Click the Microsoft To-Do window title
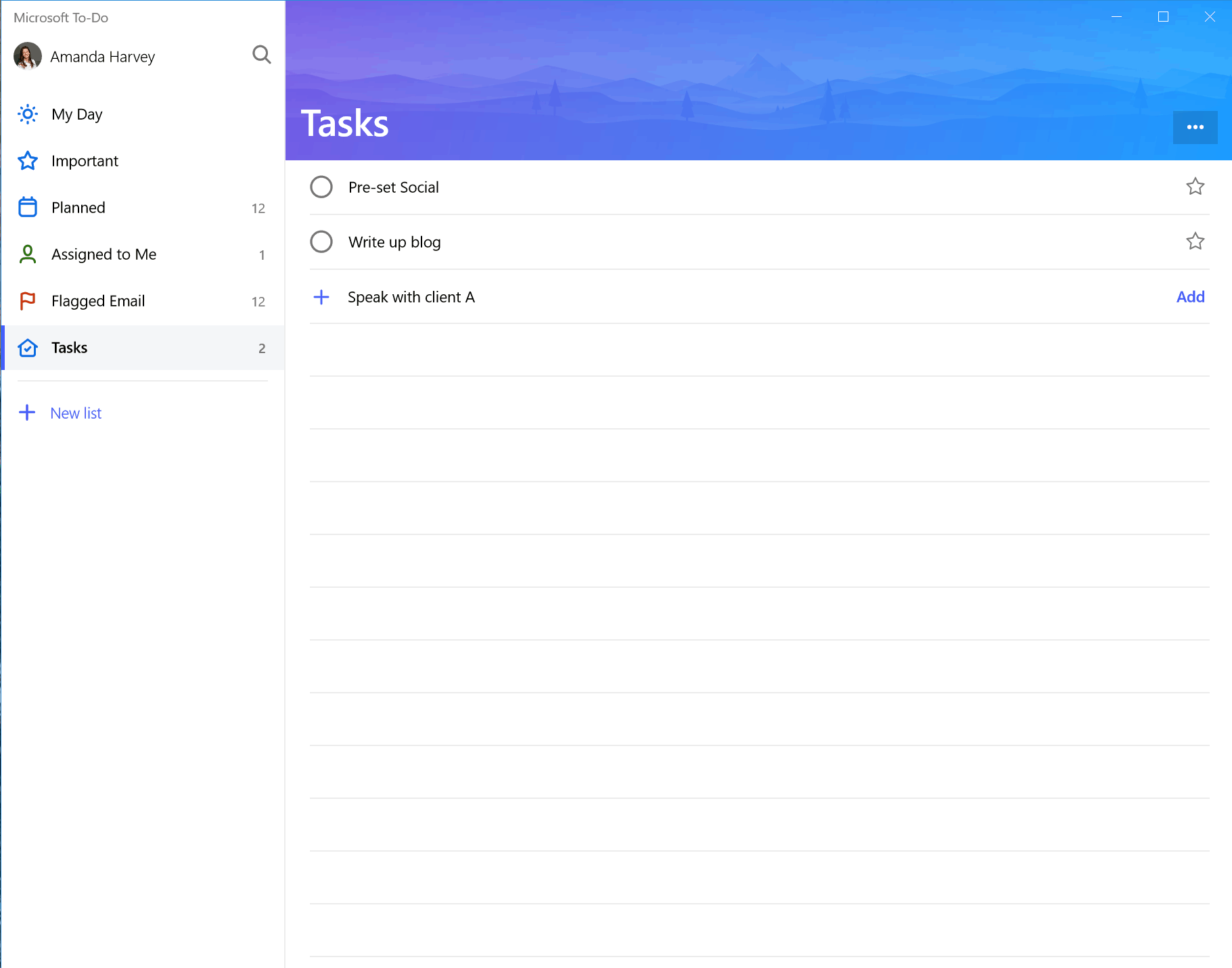Image resolution: width=1232 pixels, height=968 pixels. click(x=61, y=18)
